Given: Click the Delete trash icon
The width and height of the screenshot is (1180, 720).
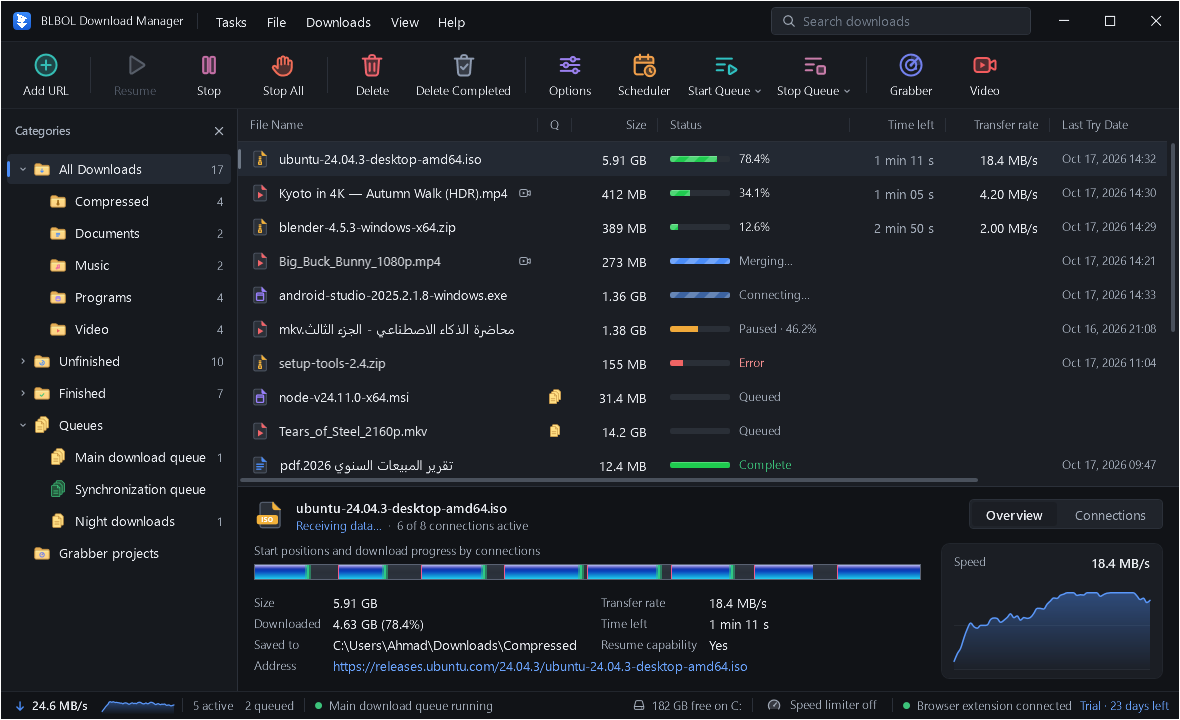Looking at the screenshot, I should point(372,65).
